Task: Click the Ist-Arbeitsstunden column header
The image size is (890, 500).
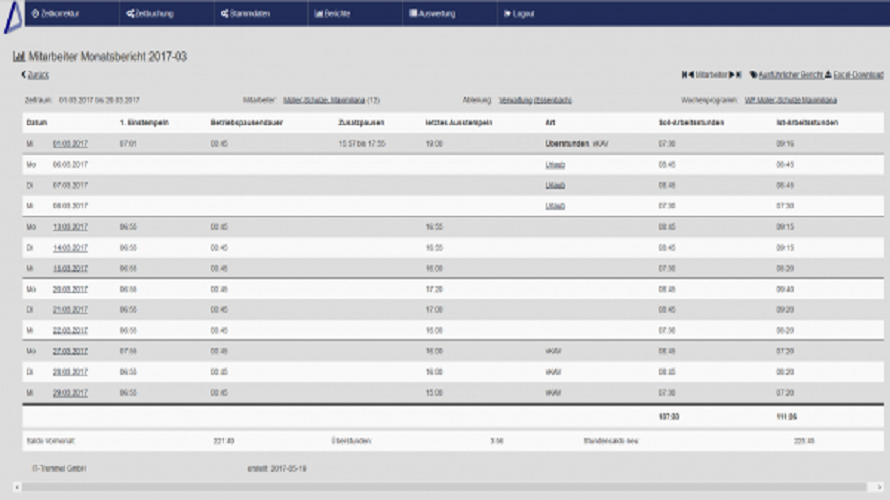Action: tap(807, 123)
